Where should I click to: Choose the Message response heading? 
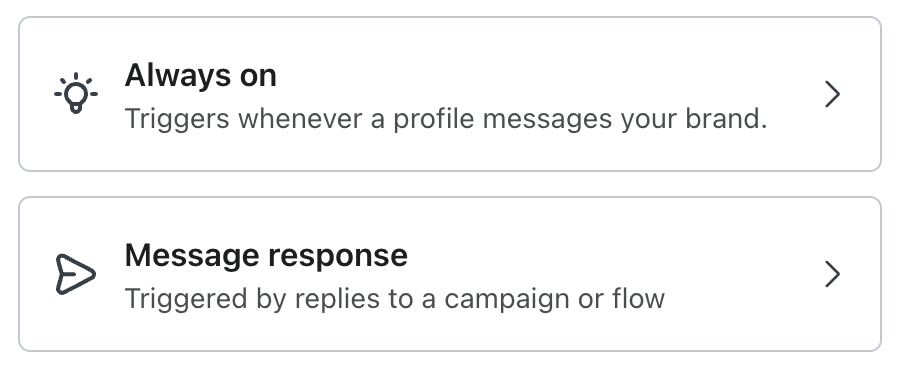[266, 256]
